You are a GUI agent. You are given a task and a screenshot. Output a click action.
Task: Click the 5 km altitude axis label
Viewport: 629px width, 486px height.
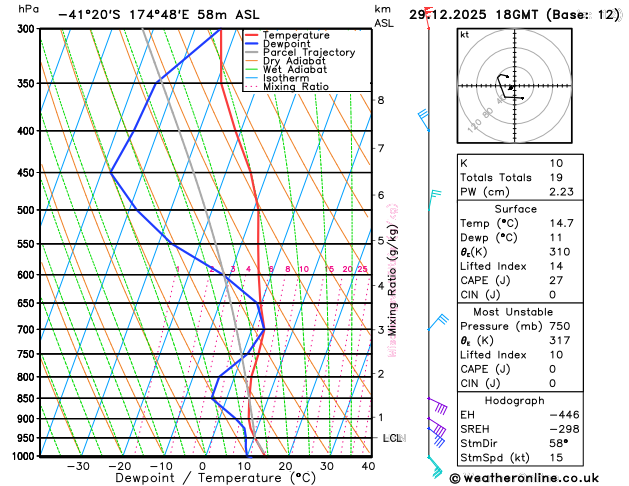[x=381, y=241]
